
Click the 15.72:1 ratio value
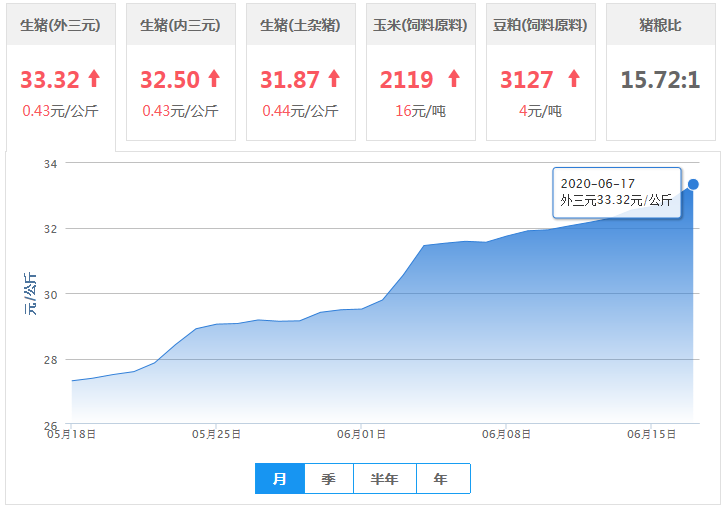660,79
